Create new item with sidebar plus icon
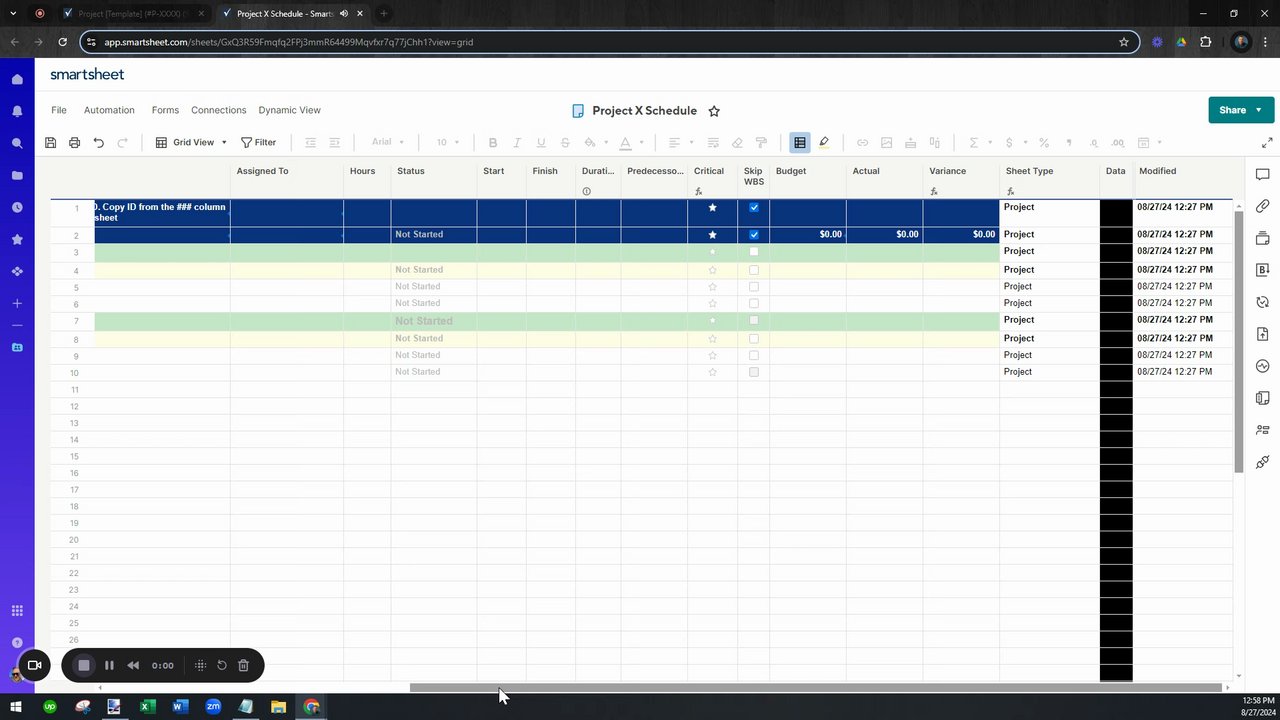1280x720 pixels. 17,303
